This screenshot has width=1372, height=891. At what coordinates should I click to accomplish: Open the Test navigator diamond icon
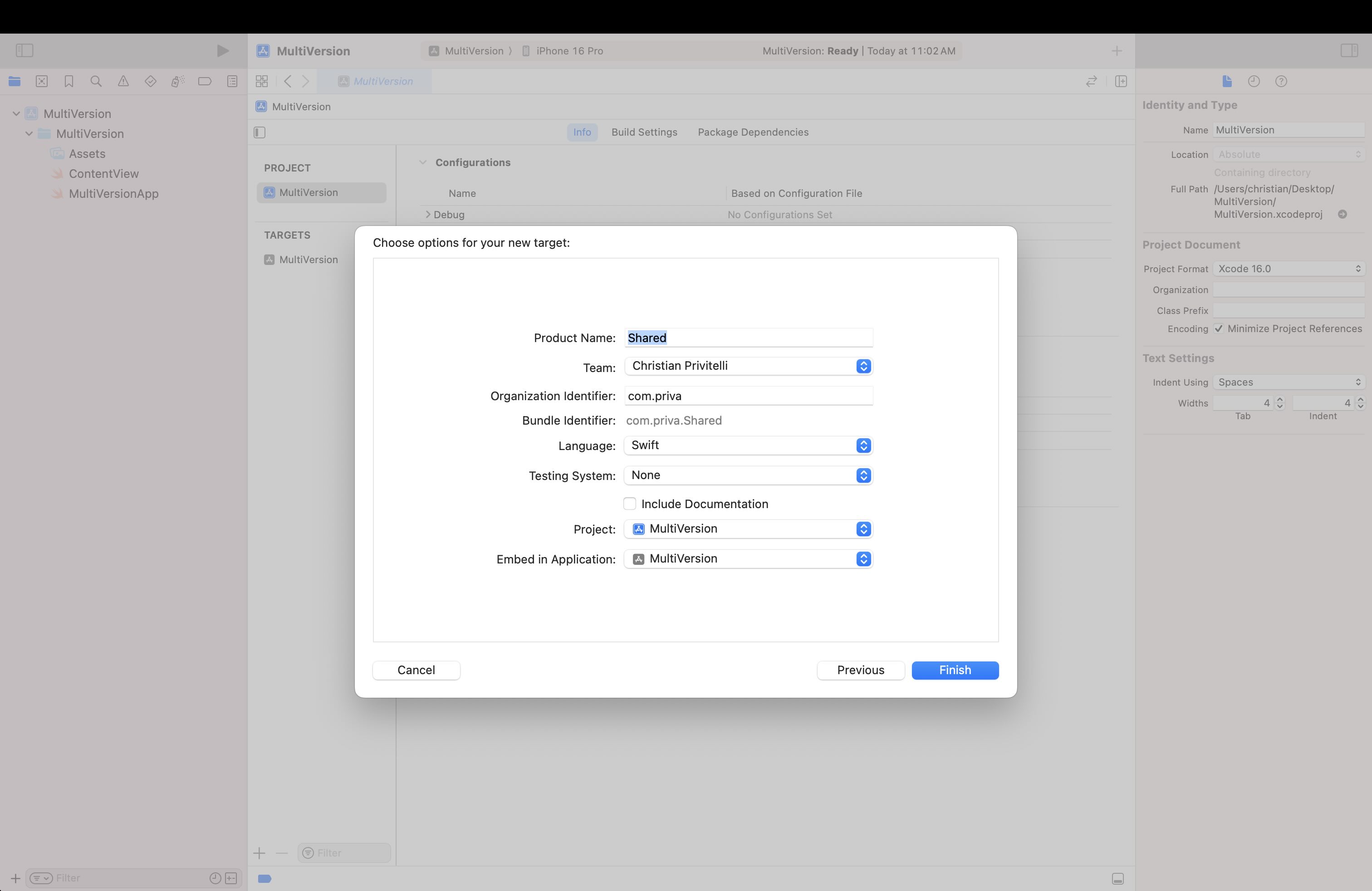click(x=151, y=81)
